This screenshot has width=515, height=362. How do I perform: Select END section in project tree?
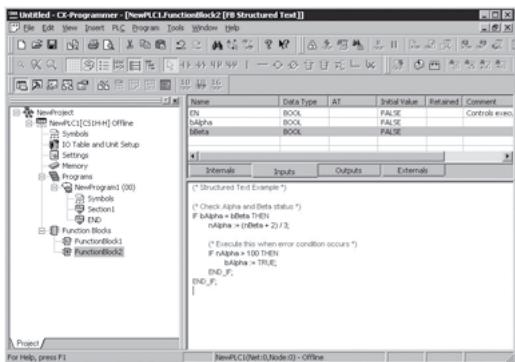(94, 220)
